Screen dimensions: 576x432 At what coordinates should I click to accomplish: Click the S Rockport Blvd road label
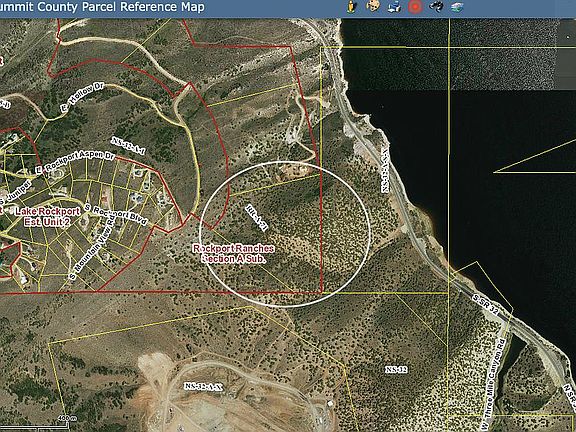[116, 214]
